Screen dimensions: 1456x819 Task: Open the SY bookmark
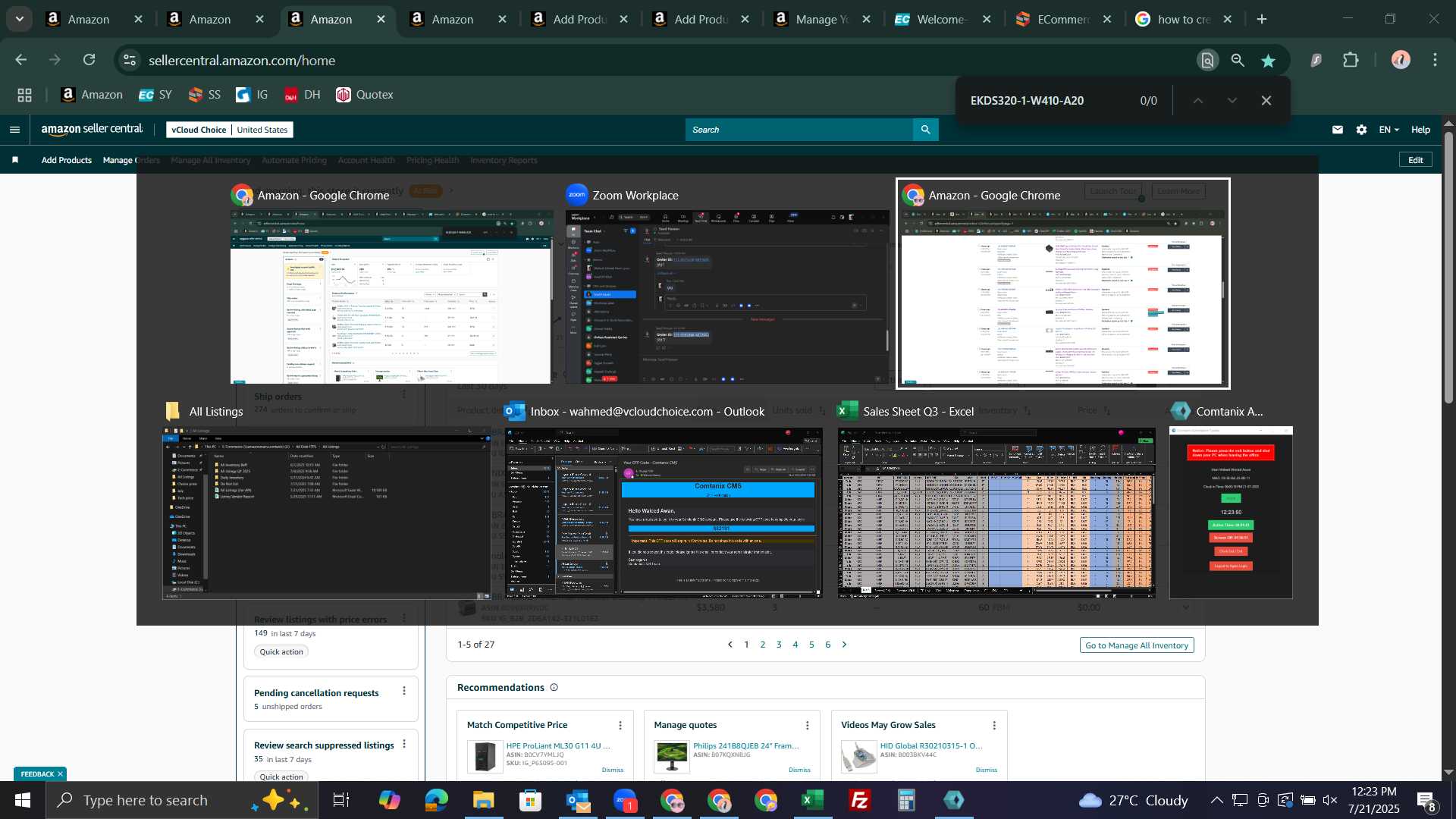pyautogui.click(x=155, y=95)
